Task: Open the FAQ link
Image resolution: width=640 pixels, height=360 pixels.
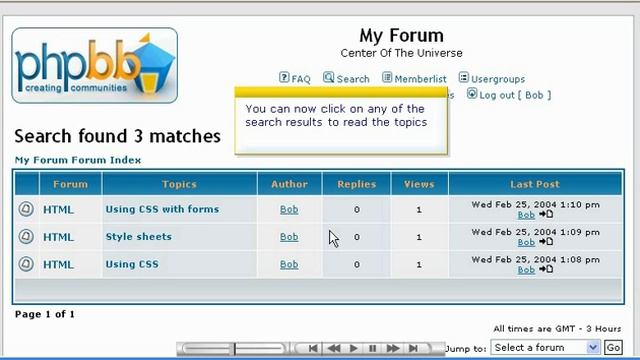Action: click(301, 79)
